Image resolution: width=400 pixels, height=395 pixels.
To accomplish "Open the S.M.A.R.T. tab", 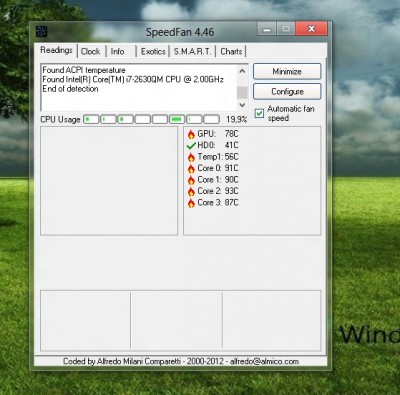I will [192, 51].
